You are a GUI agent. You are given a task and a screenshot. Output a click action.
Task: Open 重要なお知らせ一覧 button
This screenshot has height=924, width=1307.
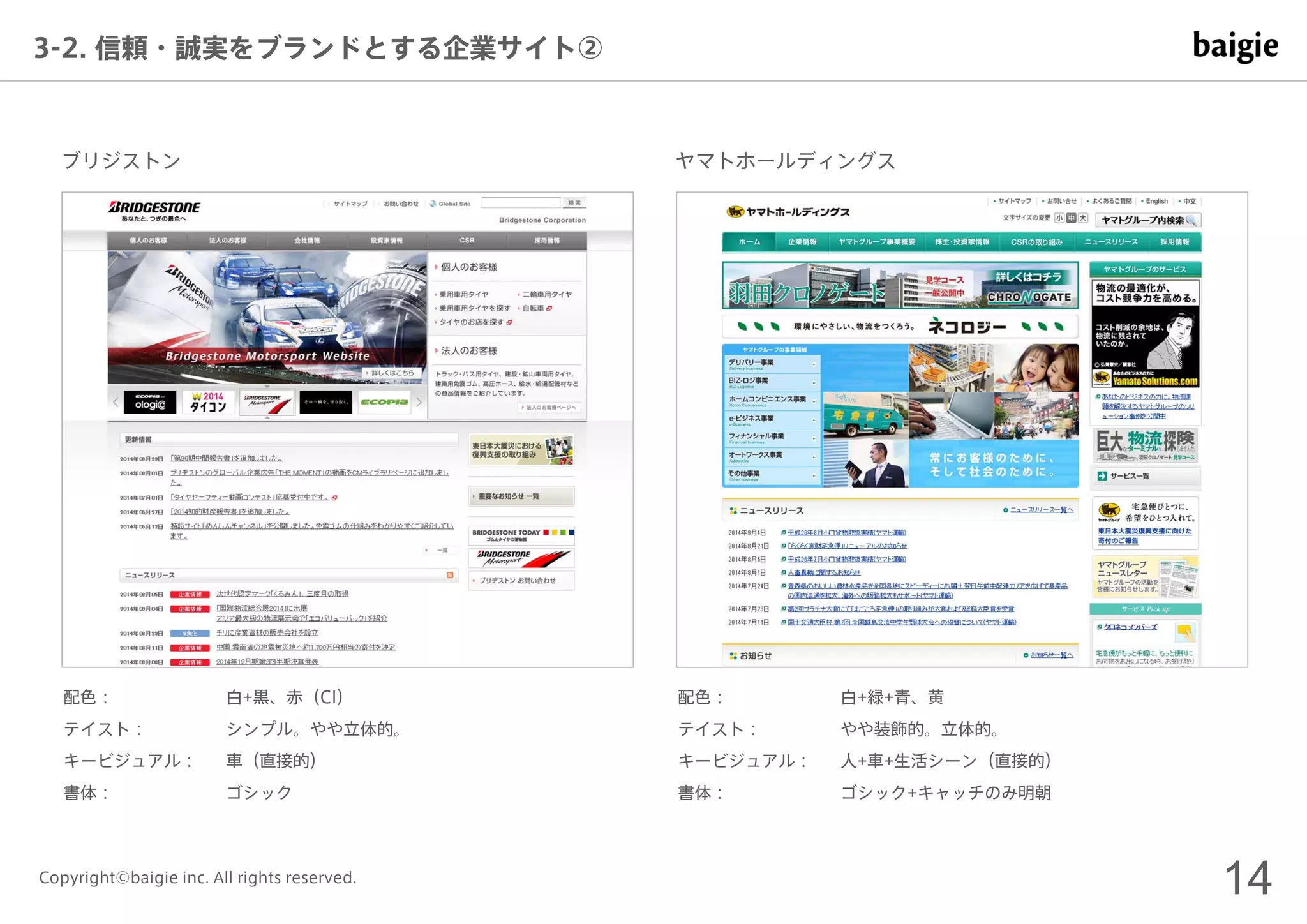pyautogui.click(x=521, y=496)
